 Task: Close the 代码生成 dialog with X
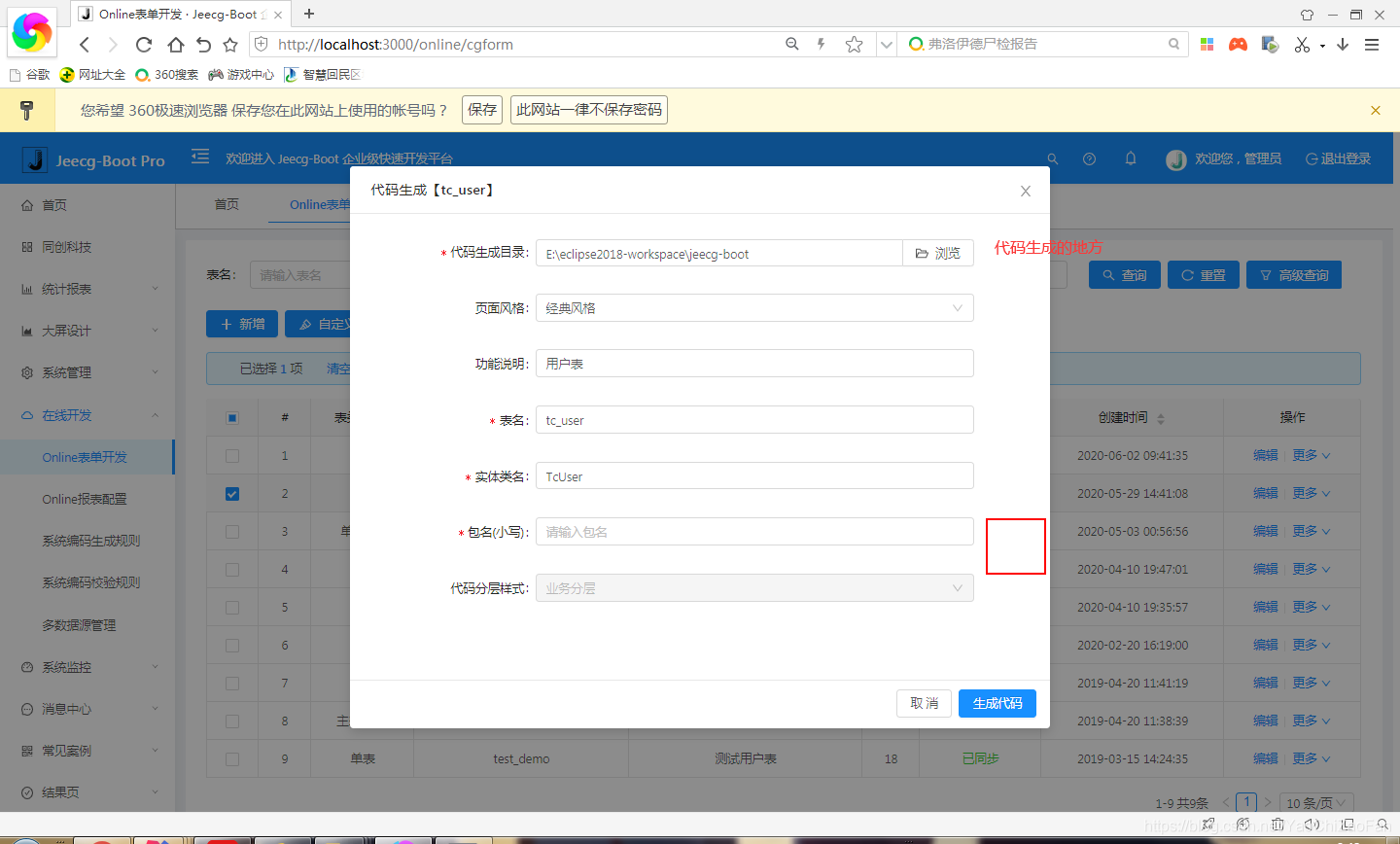(1025, 192)
